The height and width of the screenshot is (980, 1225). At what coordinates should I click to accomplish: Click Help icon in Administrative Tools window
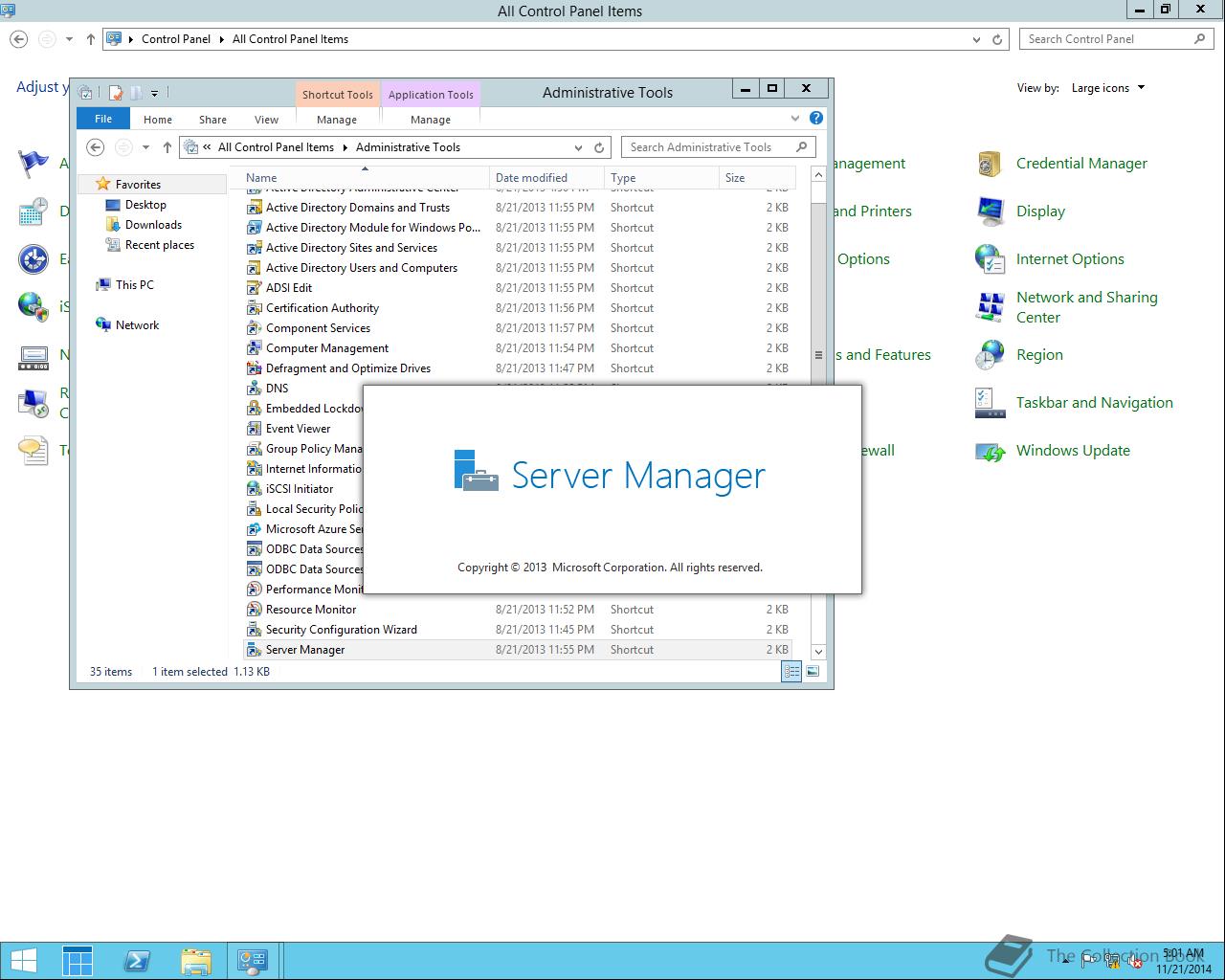coord(816,118)
